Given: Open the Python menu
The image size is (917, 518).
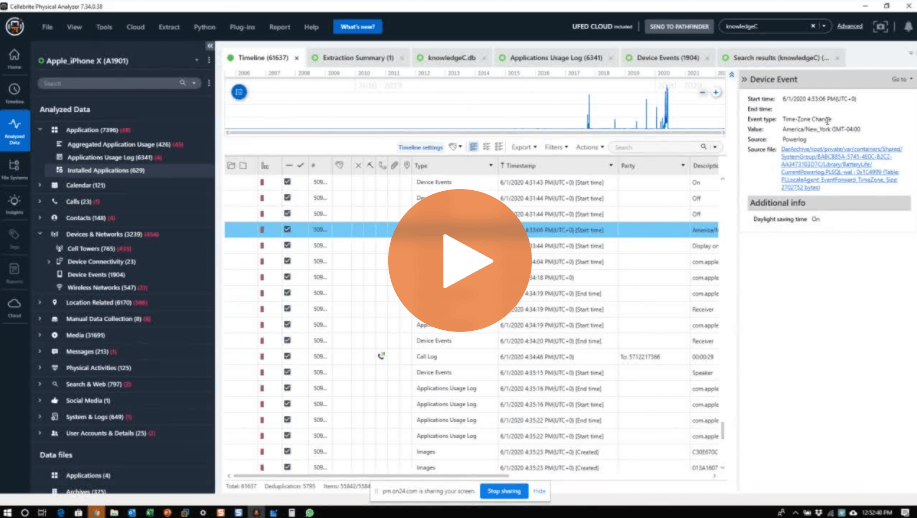Looking at the screenshot, I should 205,27.
